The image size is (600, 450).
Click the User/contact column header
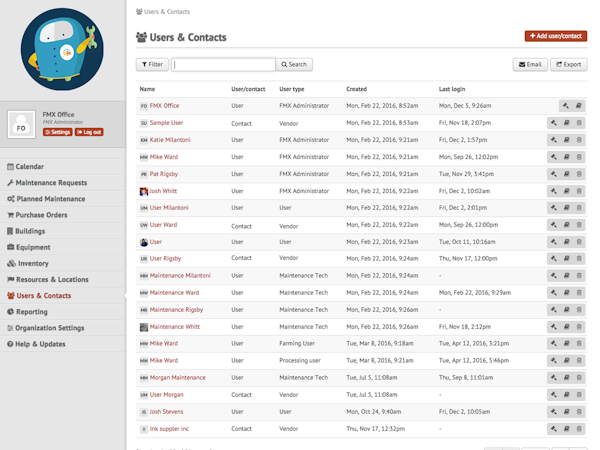(x=248, y=89)
